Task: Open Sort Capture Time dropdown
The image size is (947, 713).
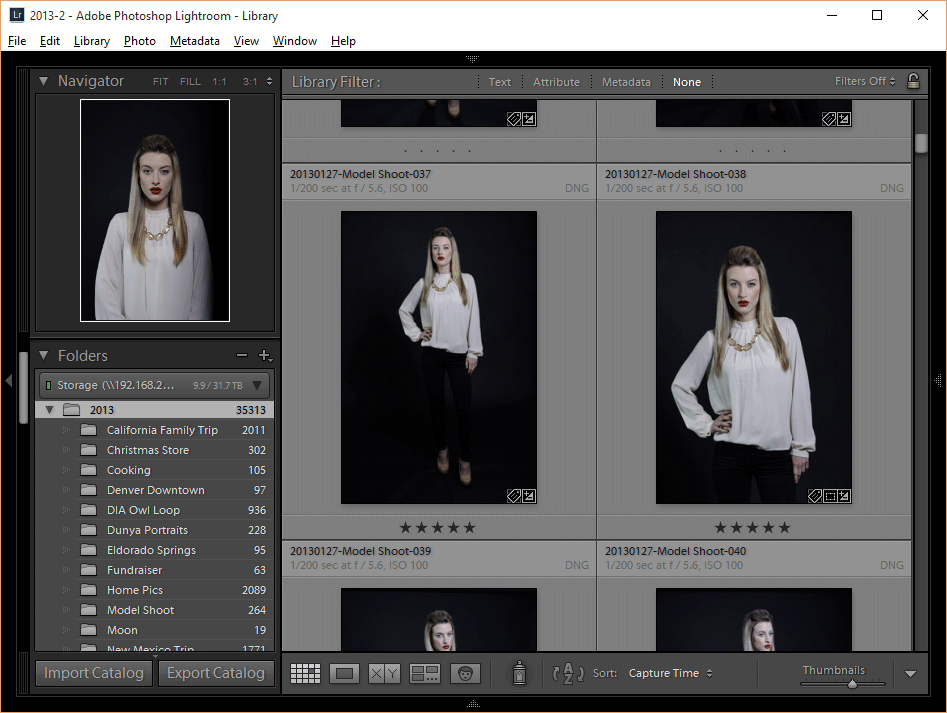Action: (x=670, y=673)
